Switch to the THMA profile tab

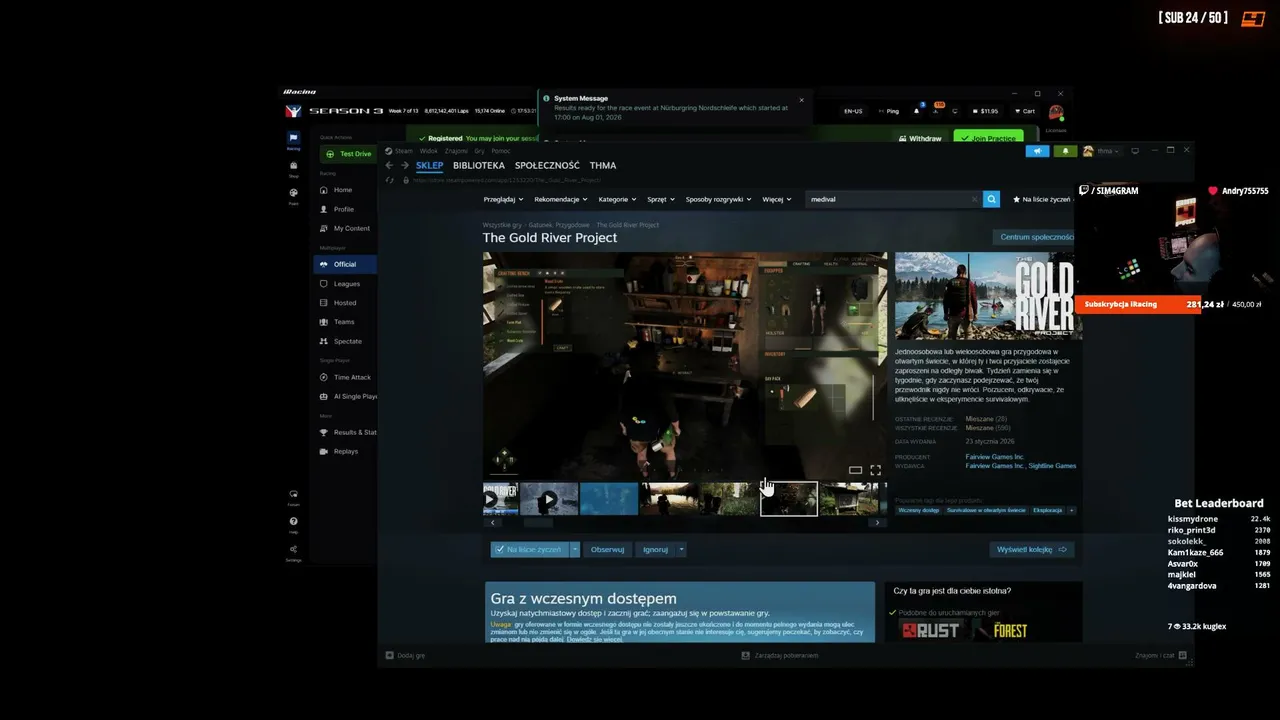pos(603,166)
